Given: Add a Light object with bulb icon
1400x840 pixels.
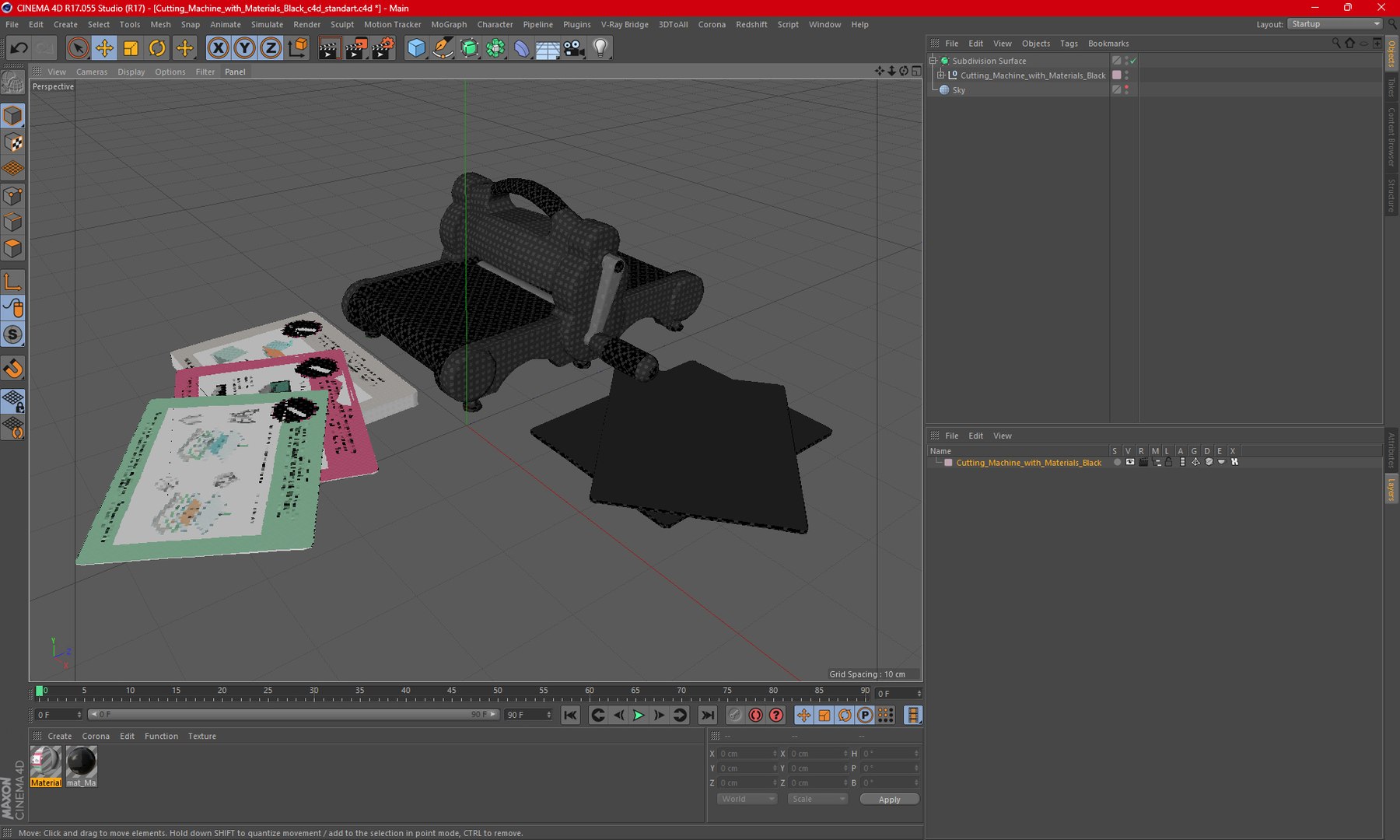Looking at the screenshot, I should 600,48.
